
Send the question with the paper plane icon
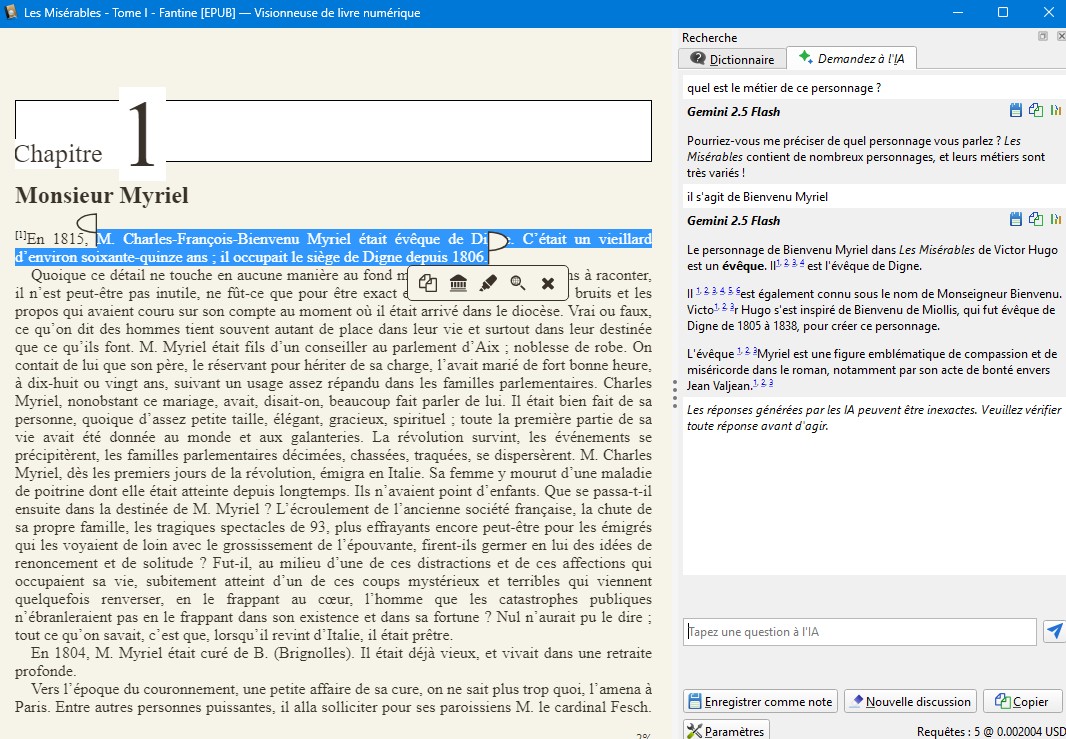1054,631
